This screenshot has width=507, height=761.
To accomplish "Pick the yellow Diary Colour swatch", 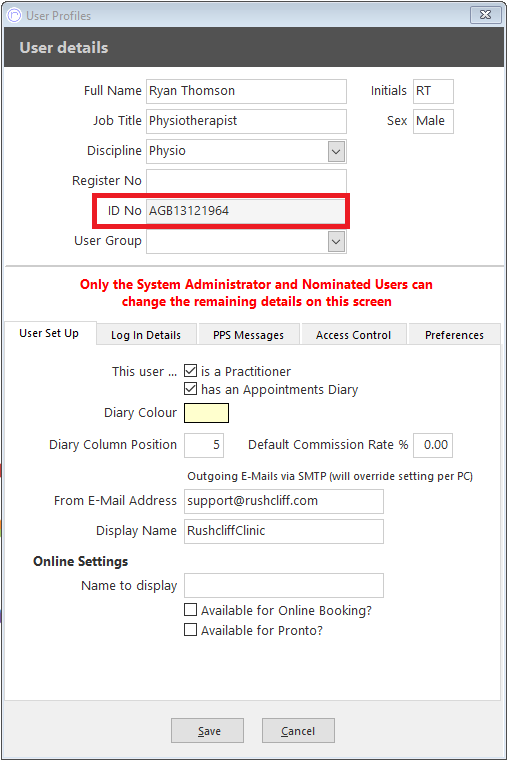I will (206, 413).
